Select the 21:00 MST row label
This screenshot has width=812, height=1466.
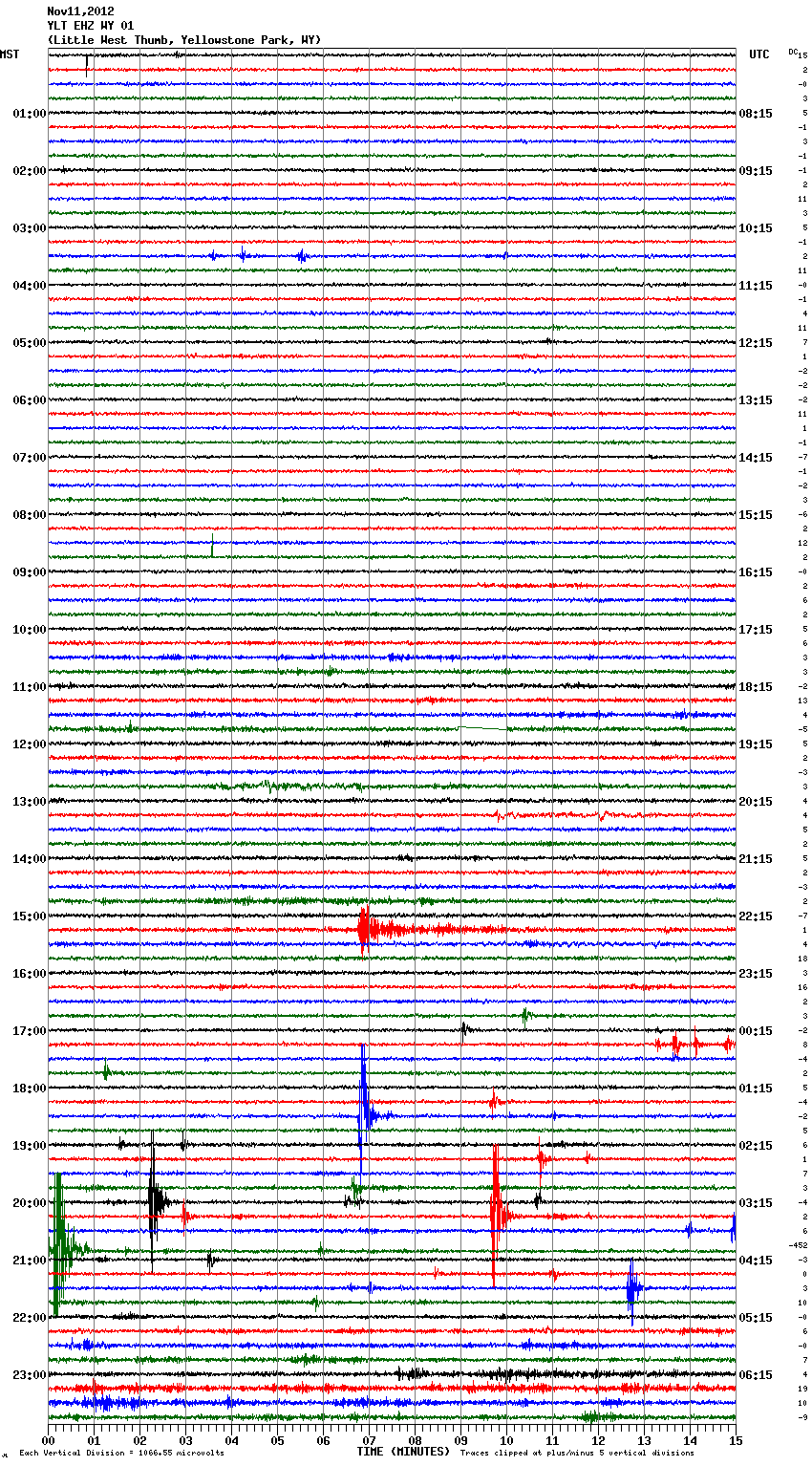pos(29,1261)
